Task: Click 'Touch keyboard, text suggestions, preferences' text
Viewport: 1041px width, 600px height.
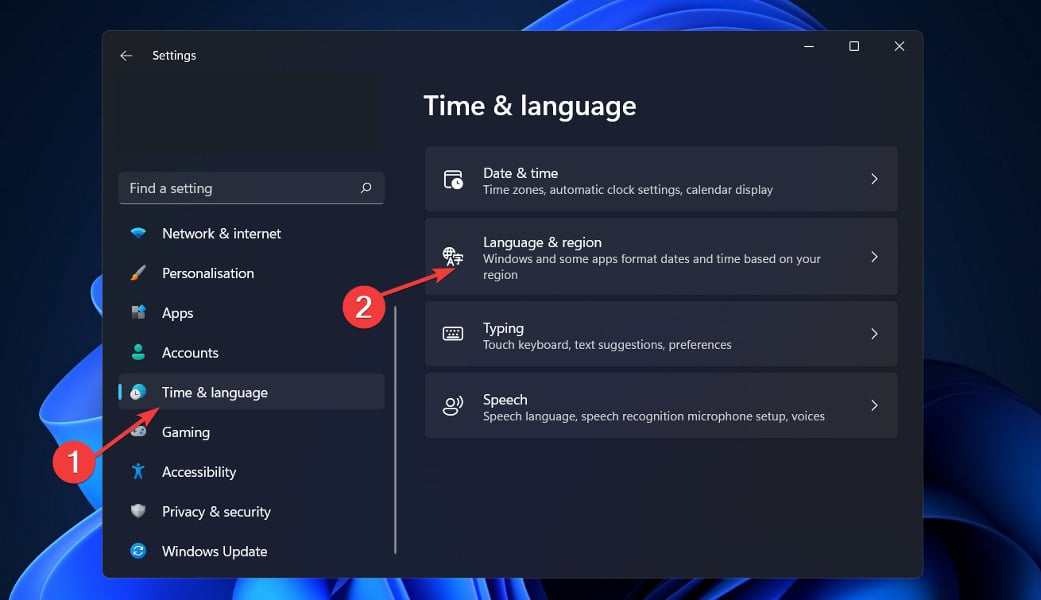Action: [x=607, y=344]
